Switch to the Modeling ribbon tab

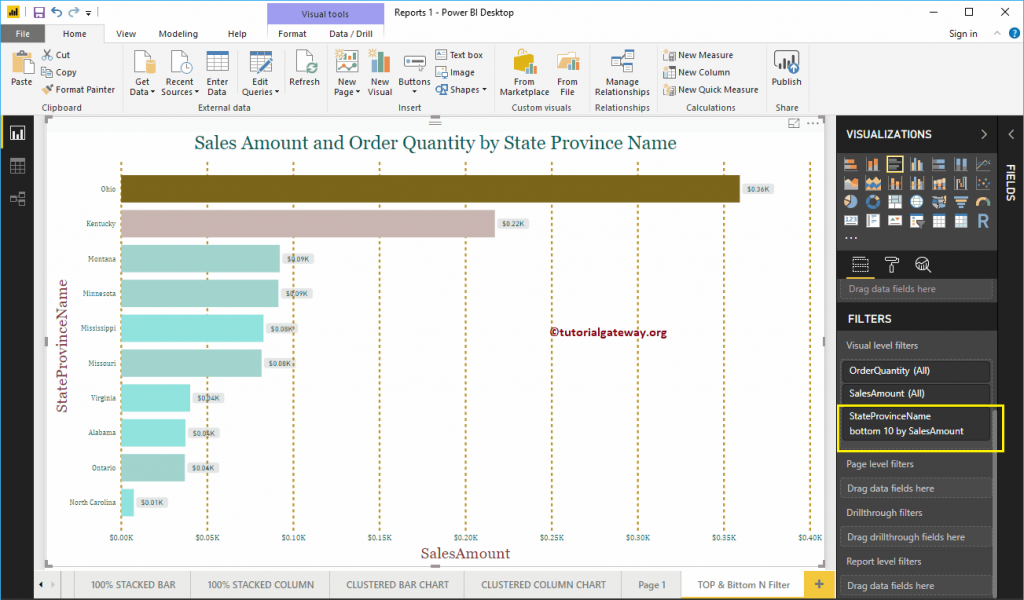coord(178,32)
